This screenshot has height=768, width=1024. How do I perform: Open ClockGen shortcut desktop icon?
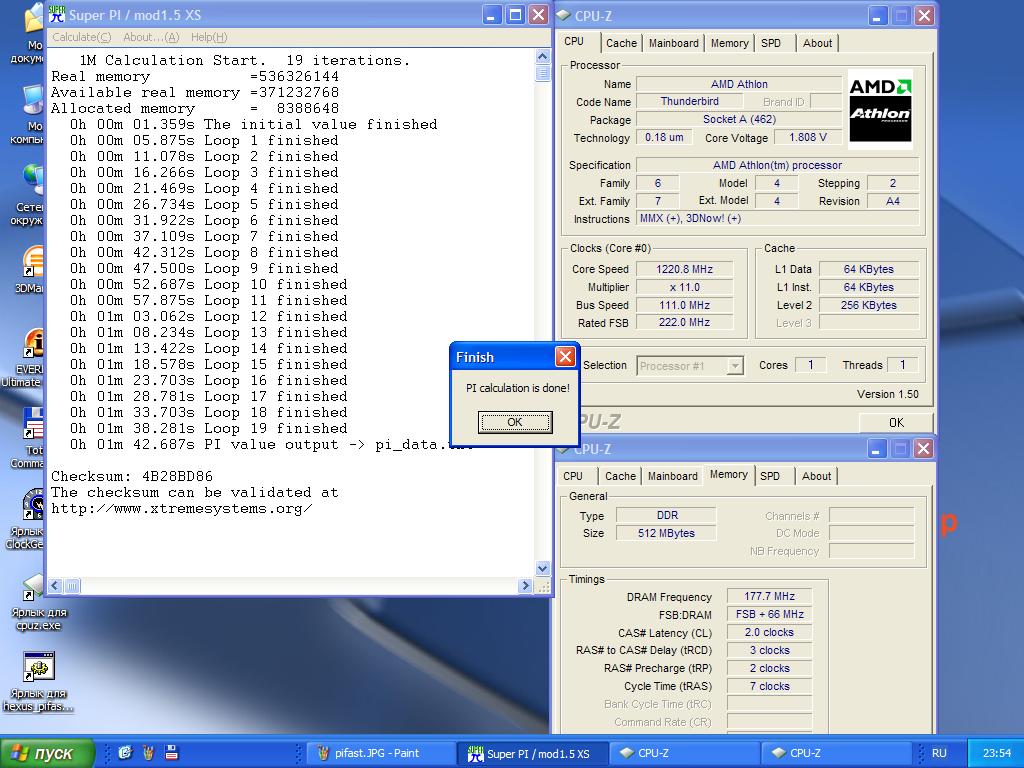coord(26,520)
